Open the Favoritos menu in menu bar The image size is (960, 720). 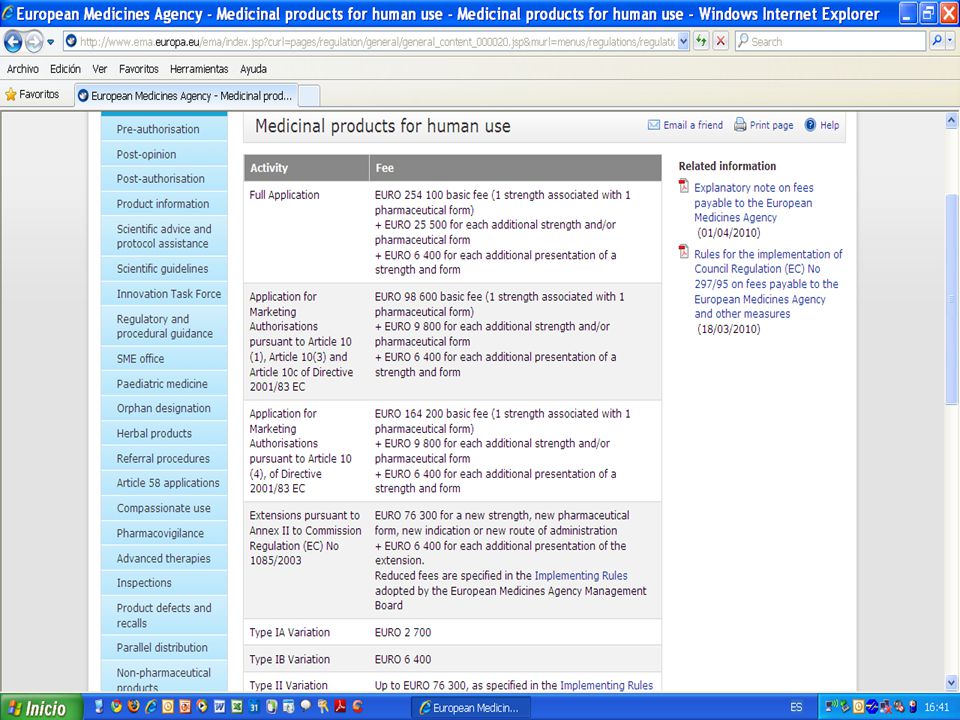click(x=138, y=69)
